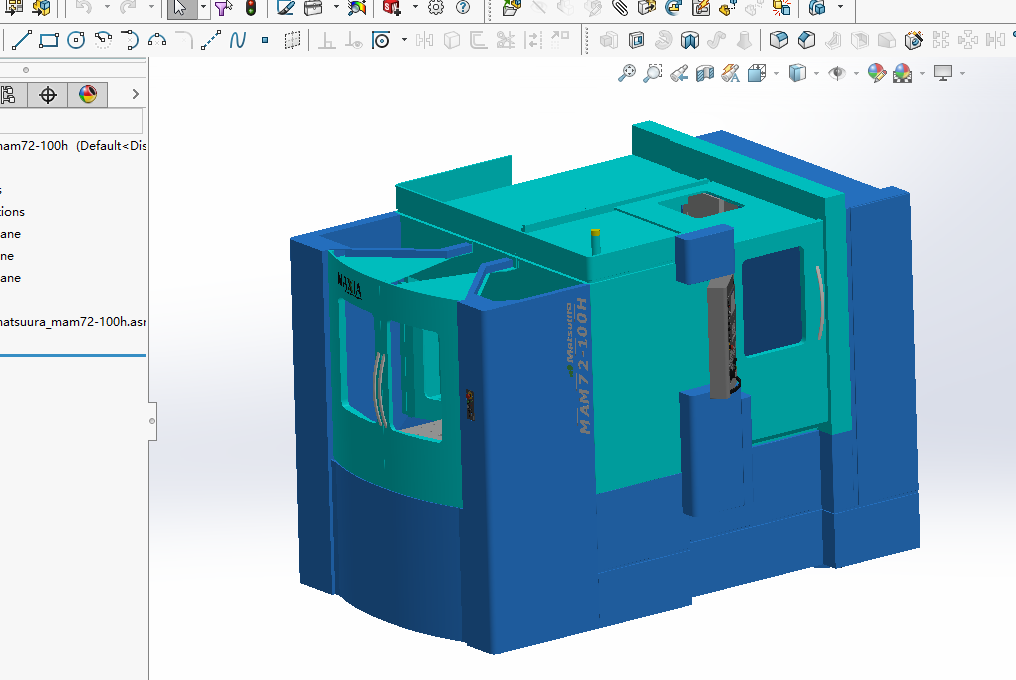Apply the Fillet feature tool
The width and height of the screenshot is (1016, 680).
coord(779,41)
